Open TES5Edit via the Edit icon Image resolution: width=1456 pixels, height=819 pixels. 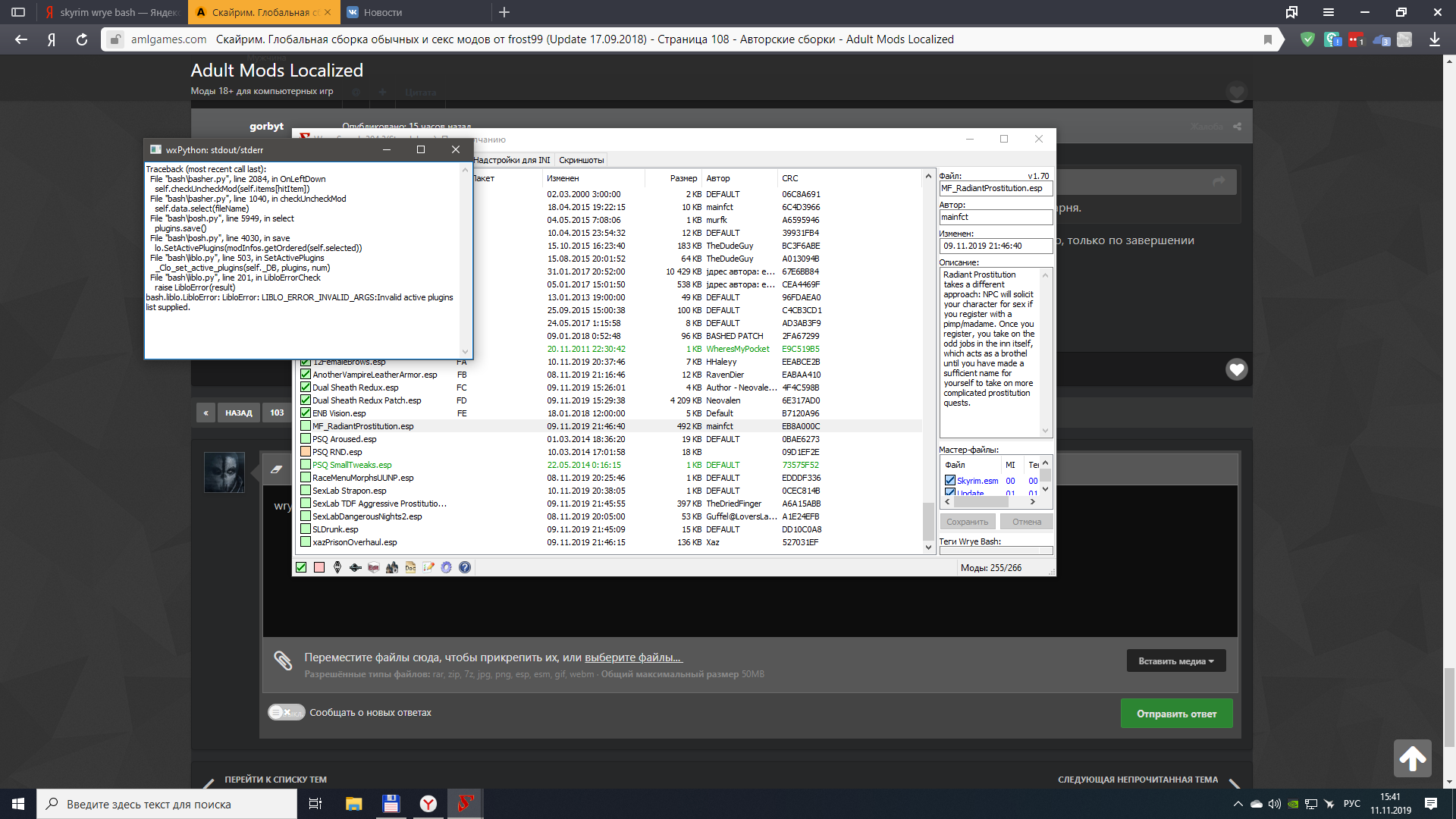click(374, 567)
